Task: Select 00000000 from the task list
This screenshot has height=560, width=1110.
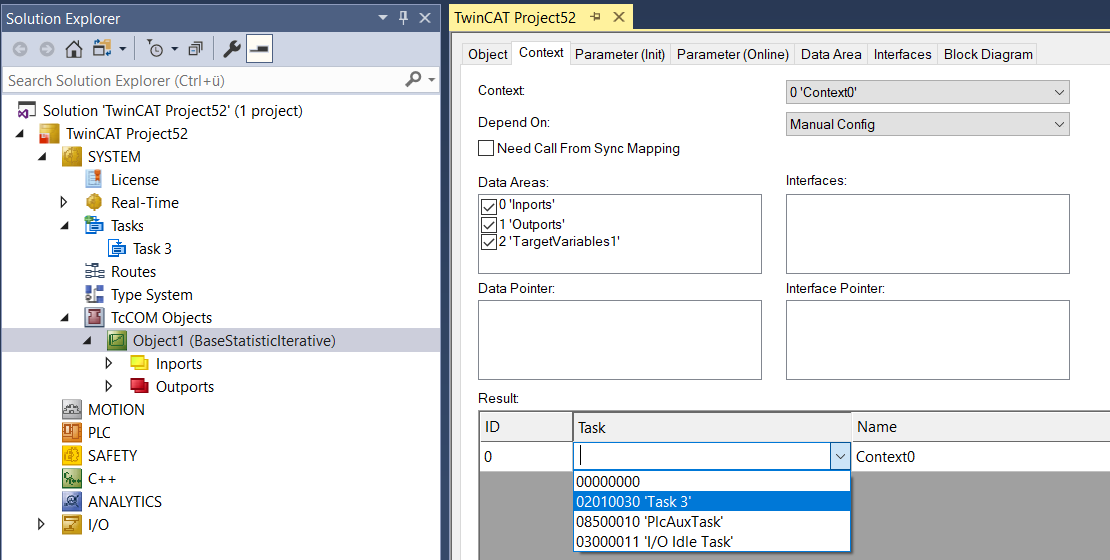Action: point(711,481)
